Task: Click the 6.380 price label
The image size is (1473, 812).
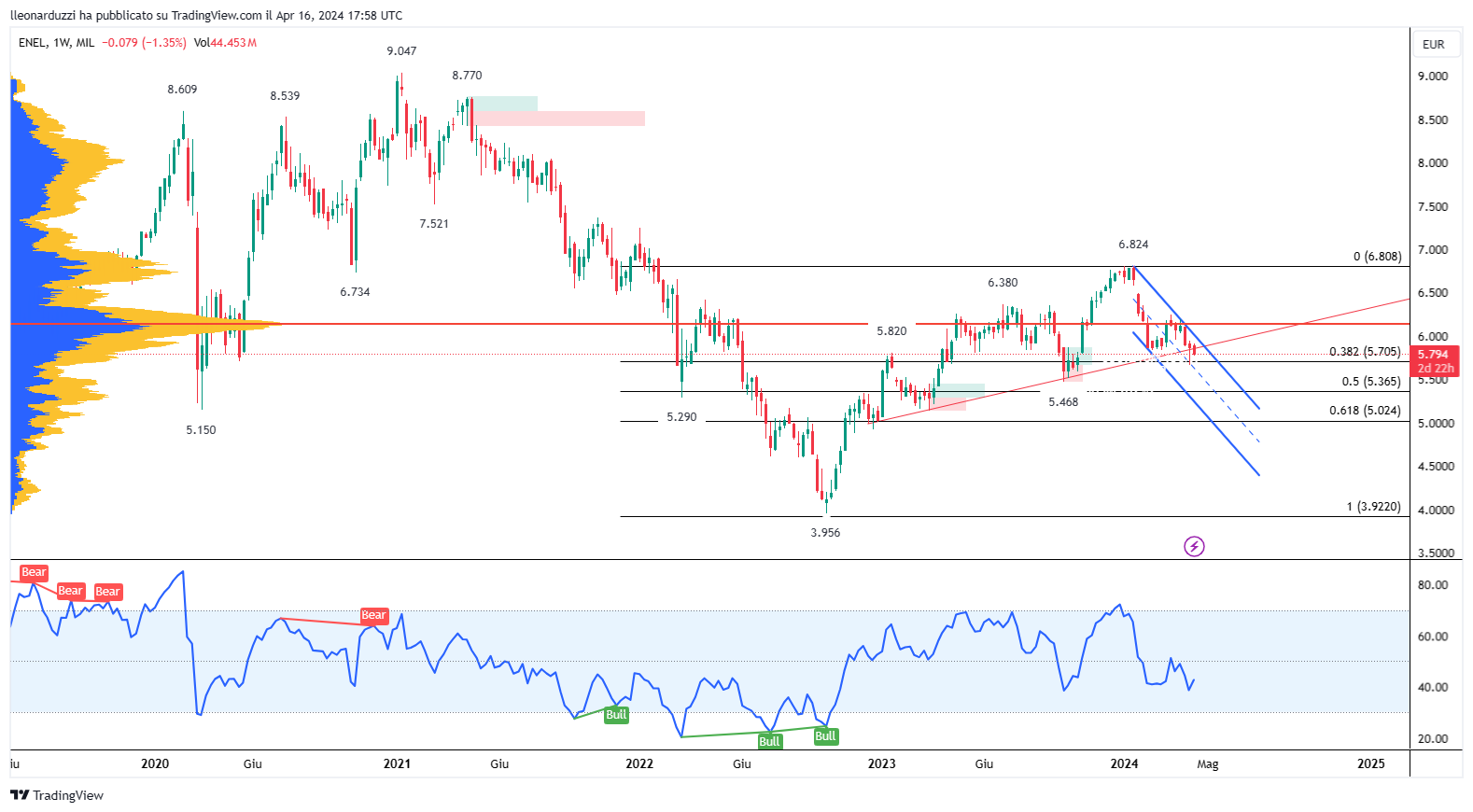Action: tap(1003, 283)
